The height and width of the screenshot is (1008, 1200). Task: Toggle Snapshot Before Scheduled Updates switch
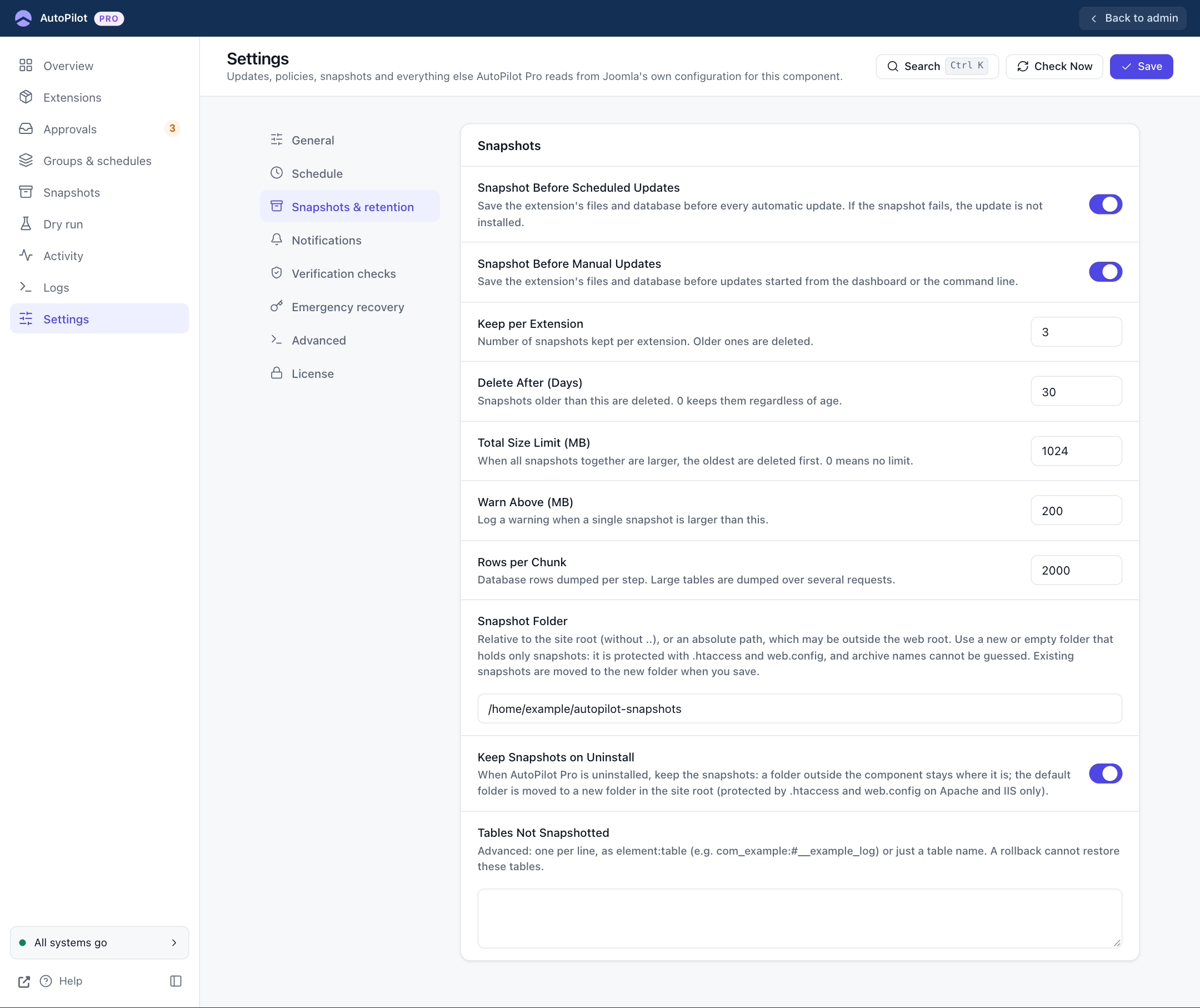pyautogui.click(x=1105, y=204)
